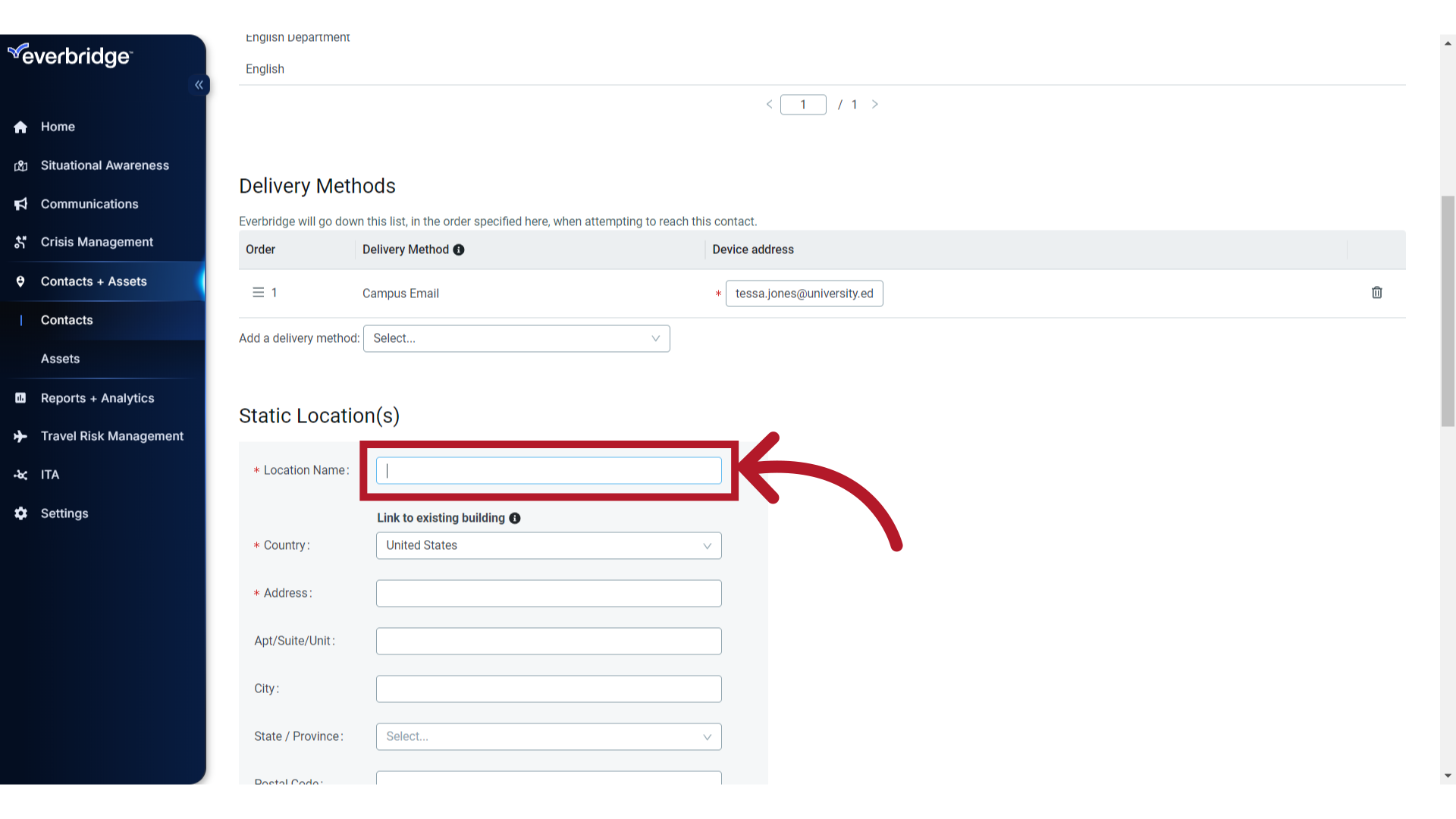Open Settings in sidebar
This screenshot has width=1456, height=819.
pyautogui.click(x=62, y=512)
